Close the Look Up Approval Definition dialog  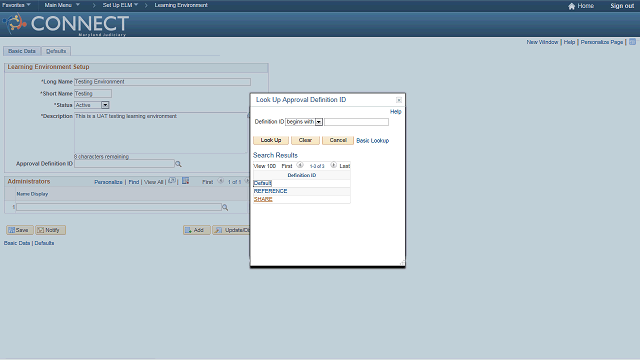[399, 100]
